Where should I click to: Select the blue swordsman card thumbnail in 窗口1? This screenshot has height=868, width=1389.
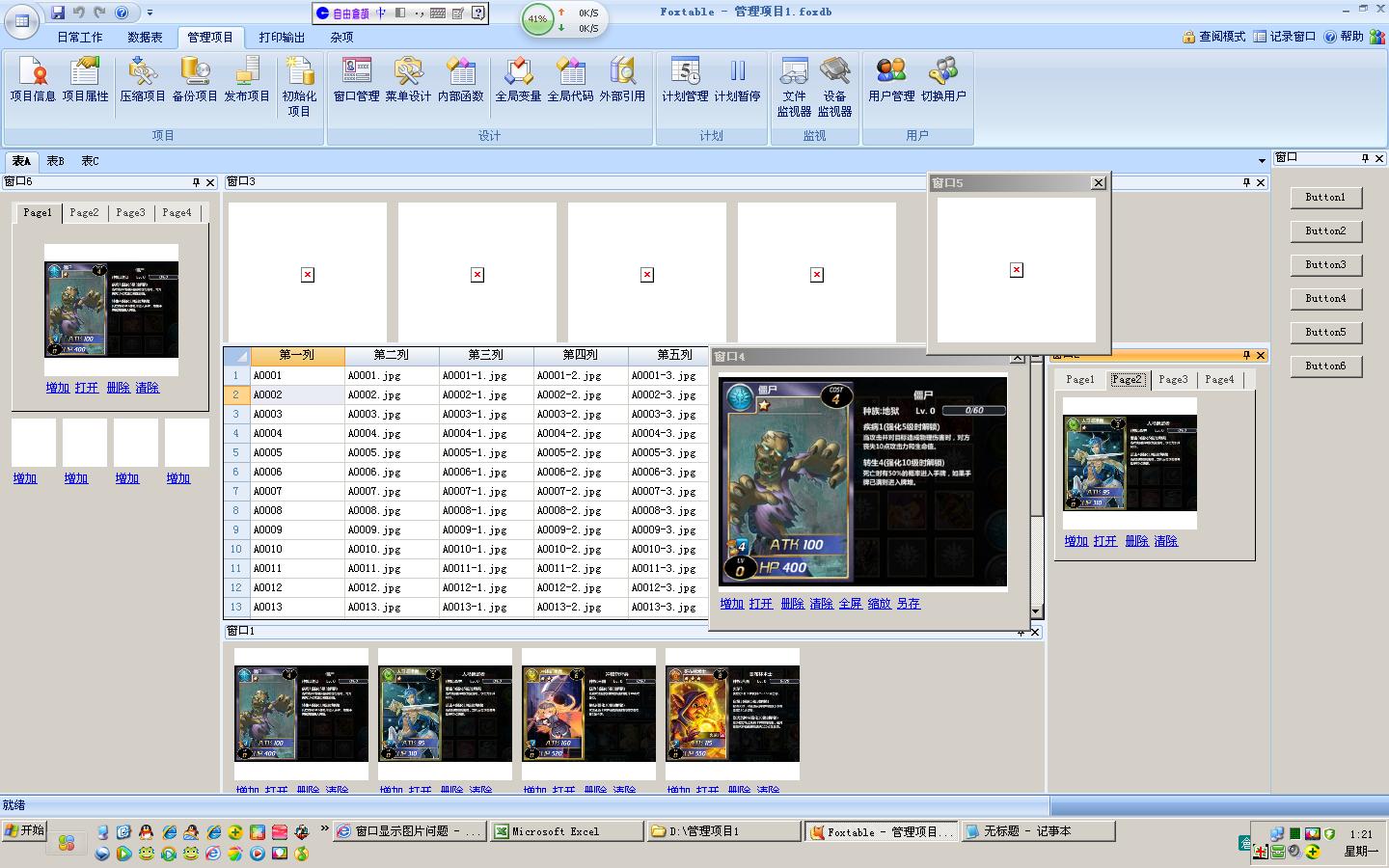point(445,714)
